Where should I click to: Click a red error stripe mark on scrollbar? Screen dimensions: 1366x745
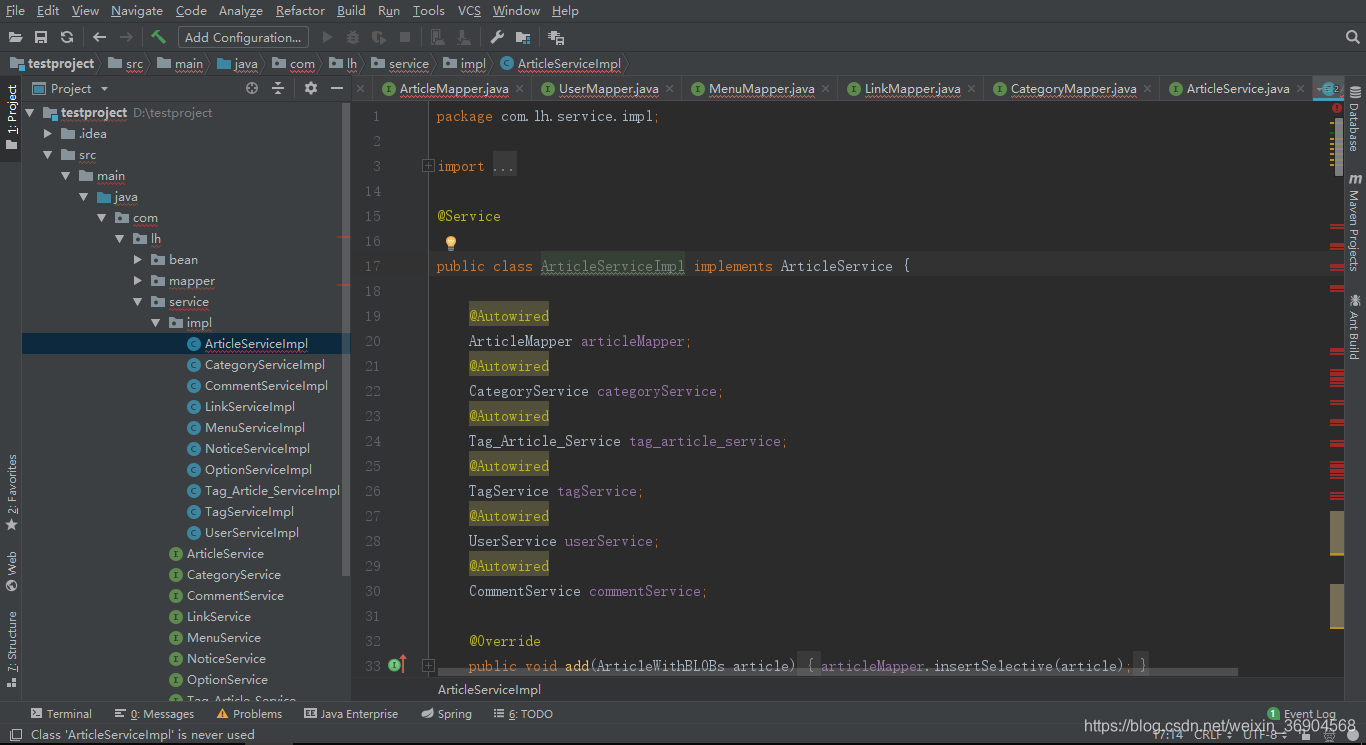(x=1337, y=227)
